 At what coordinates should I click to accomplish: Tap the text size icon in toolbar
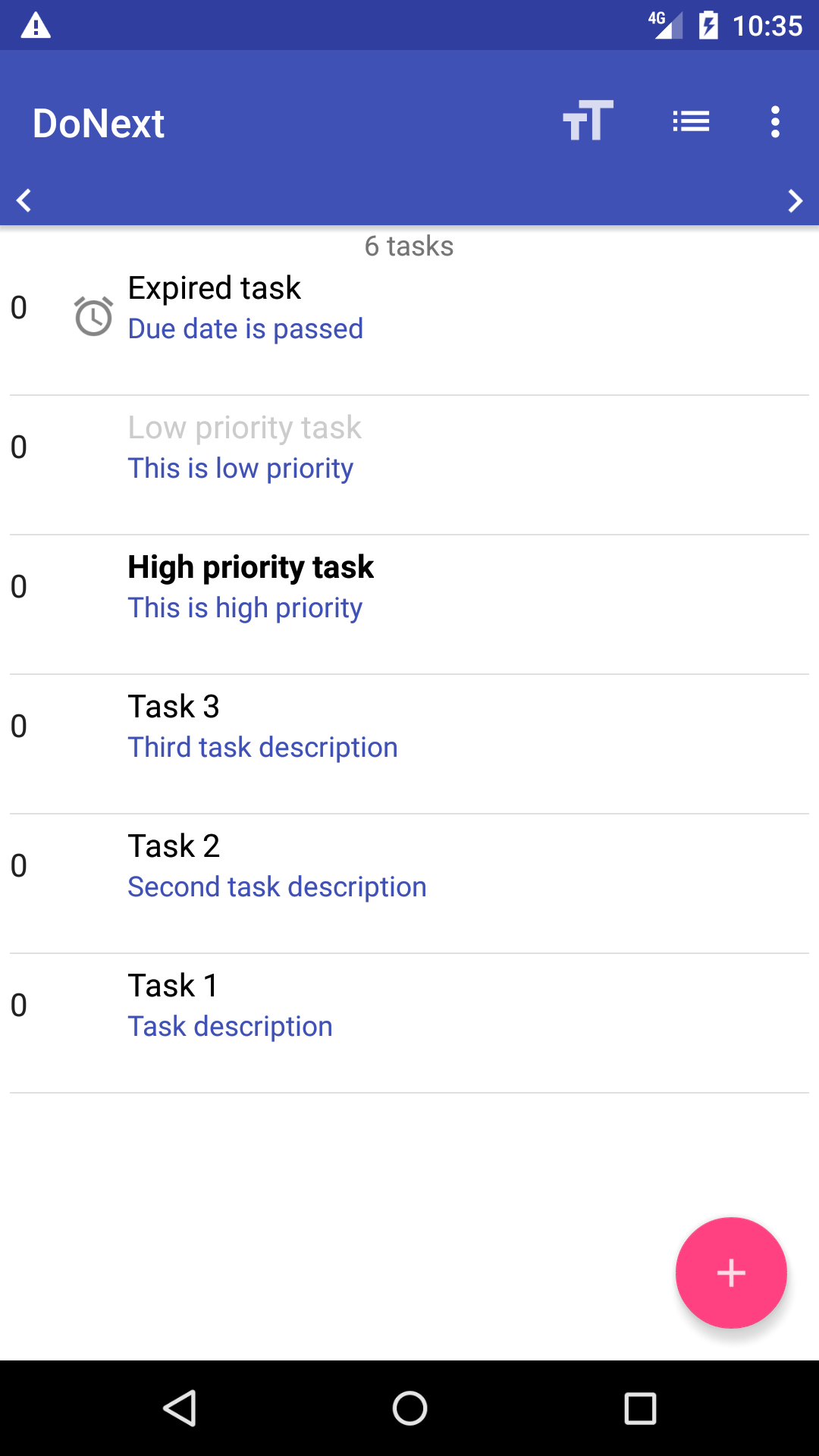(588, 121)
